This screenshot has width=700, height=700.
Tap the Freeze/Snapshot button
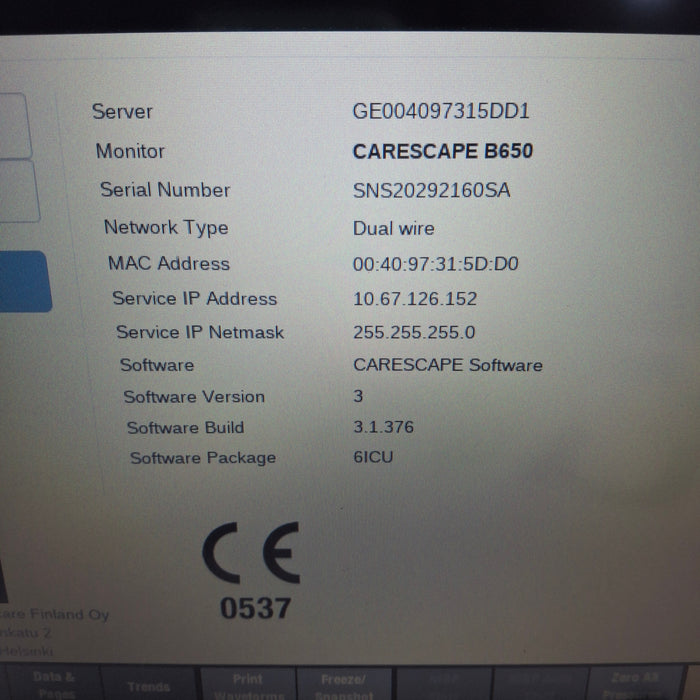pos(344,685)
